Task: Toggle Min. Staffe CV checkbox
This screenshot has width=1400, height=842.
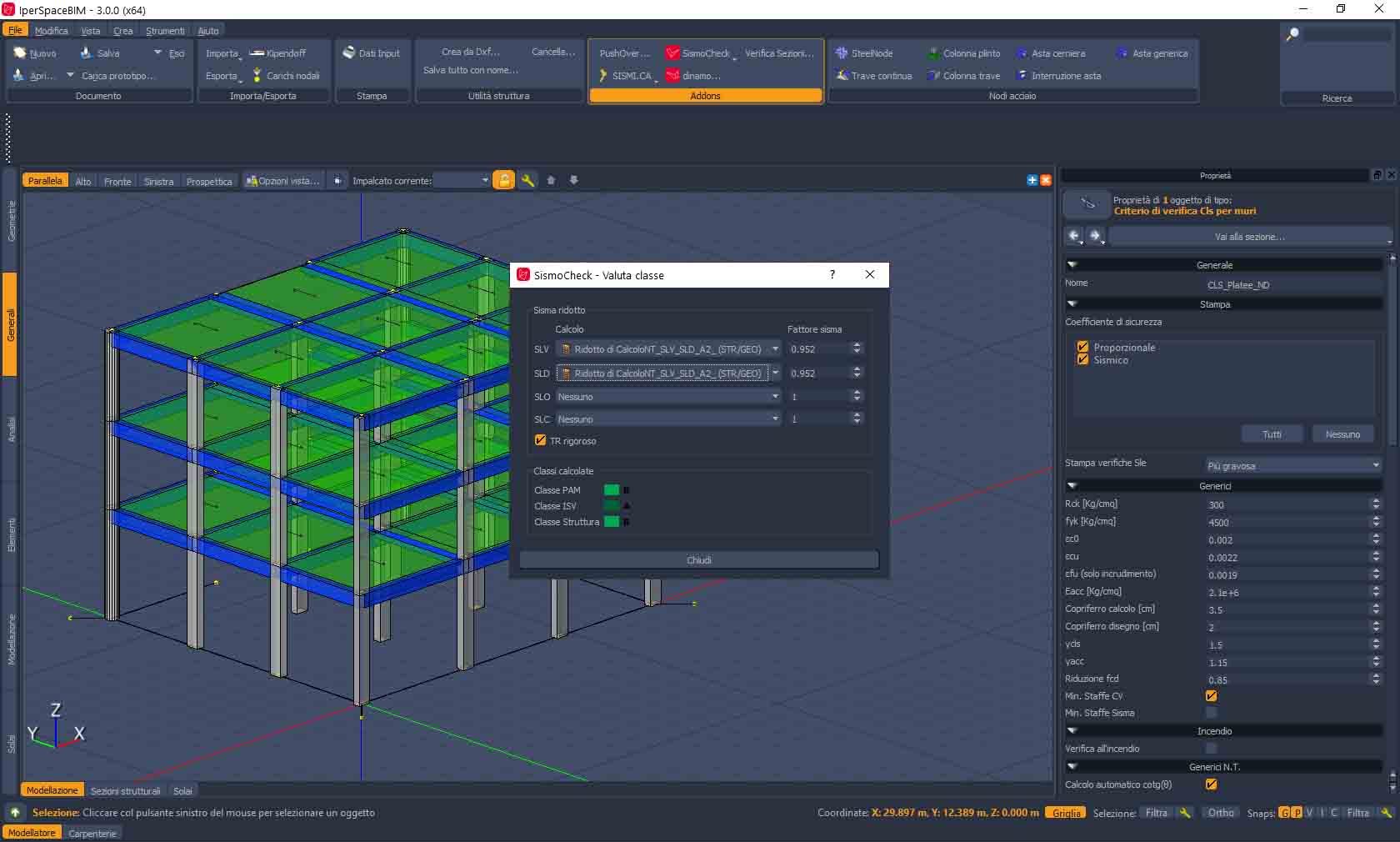Action: [x=1211, y=695]
